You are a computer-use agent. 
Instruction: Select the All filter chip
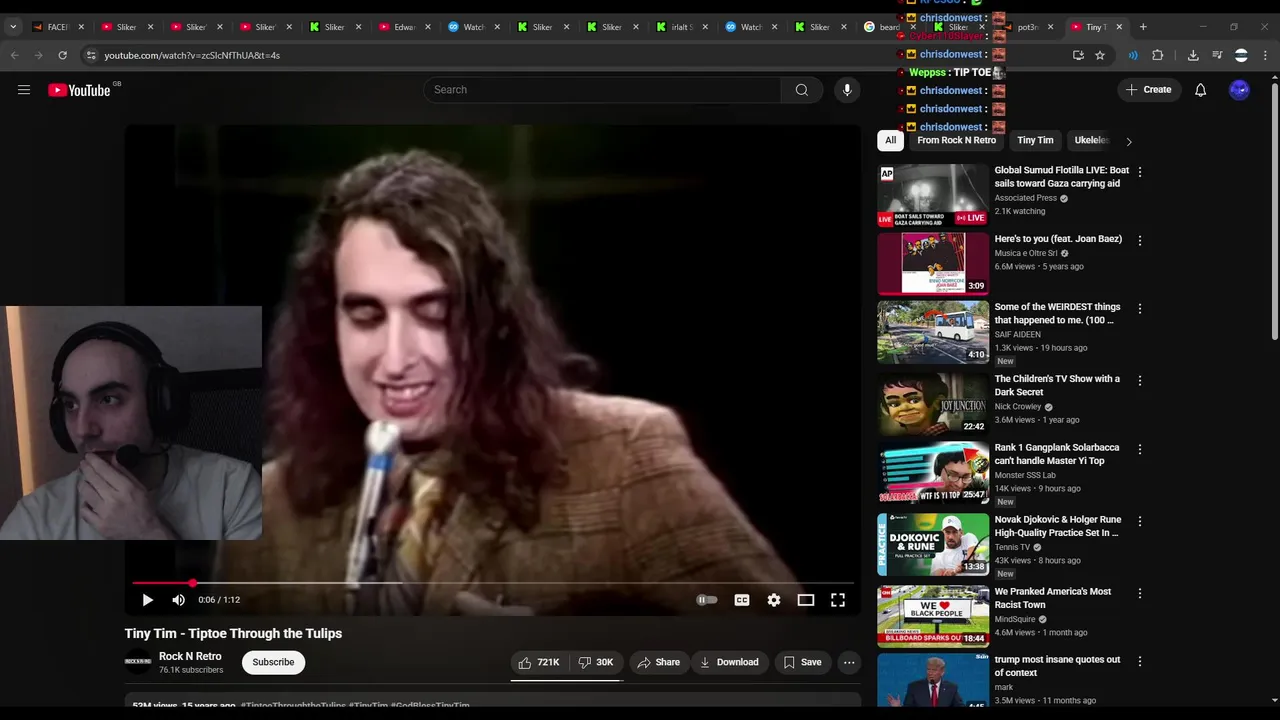[x=890, y=140]
